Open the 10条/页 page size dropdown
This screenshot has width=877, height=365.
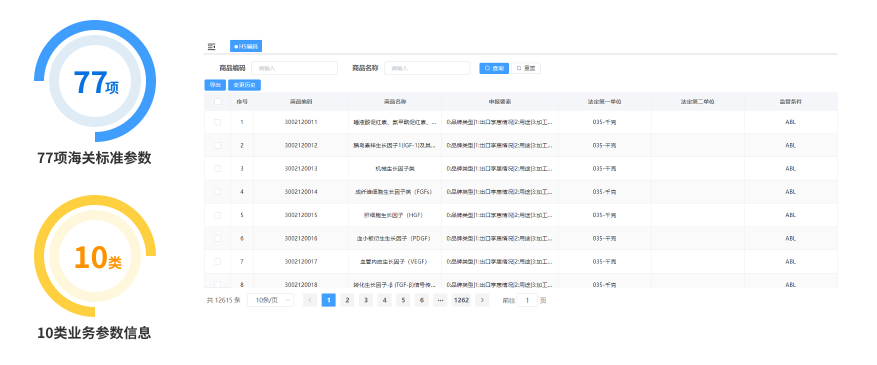click(x=270, y=300)
